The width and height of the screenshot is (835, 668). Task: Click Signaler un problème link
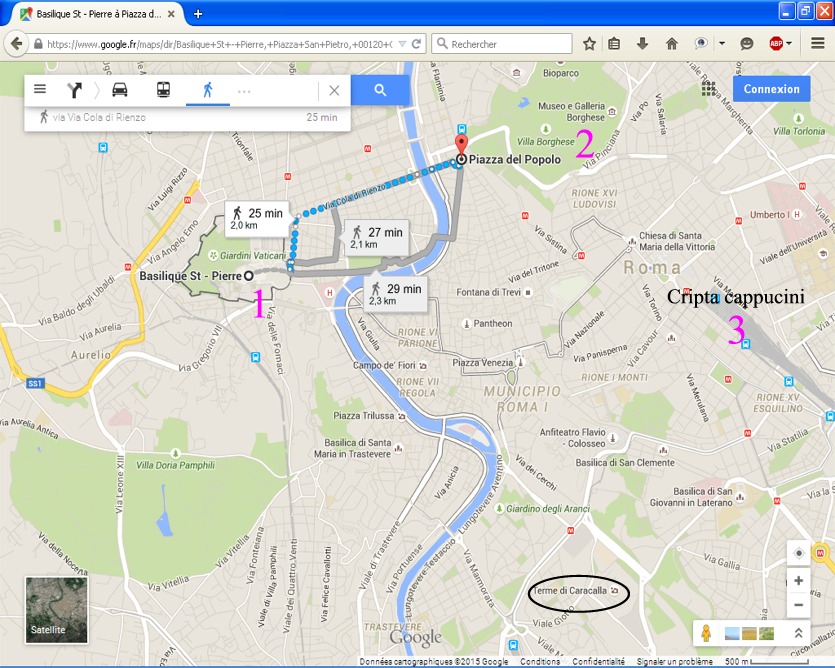[675, 662]
